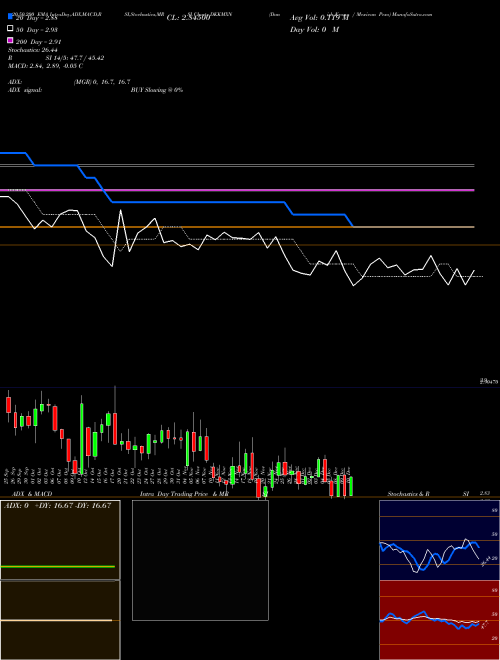Click the '20 Day = 2.88' legend text

(x=36, y=18)
